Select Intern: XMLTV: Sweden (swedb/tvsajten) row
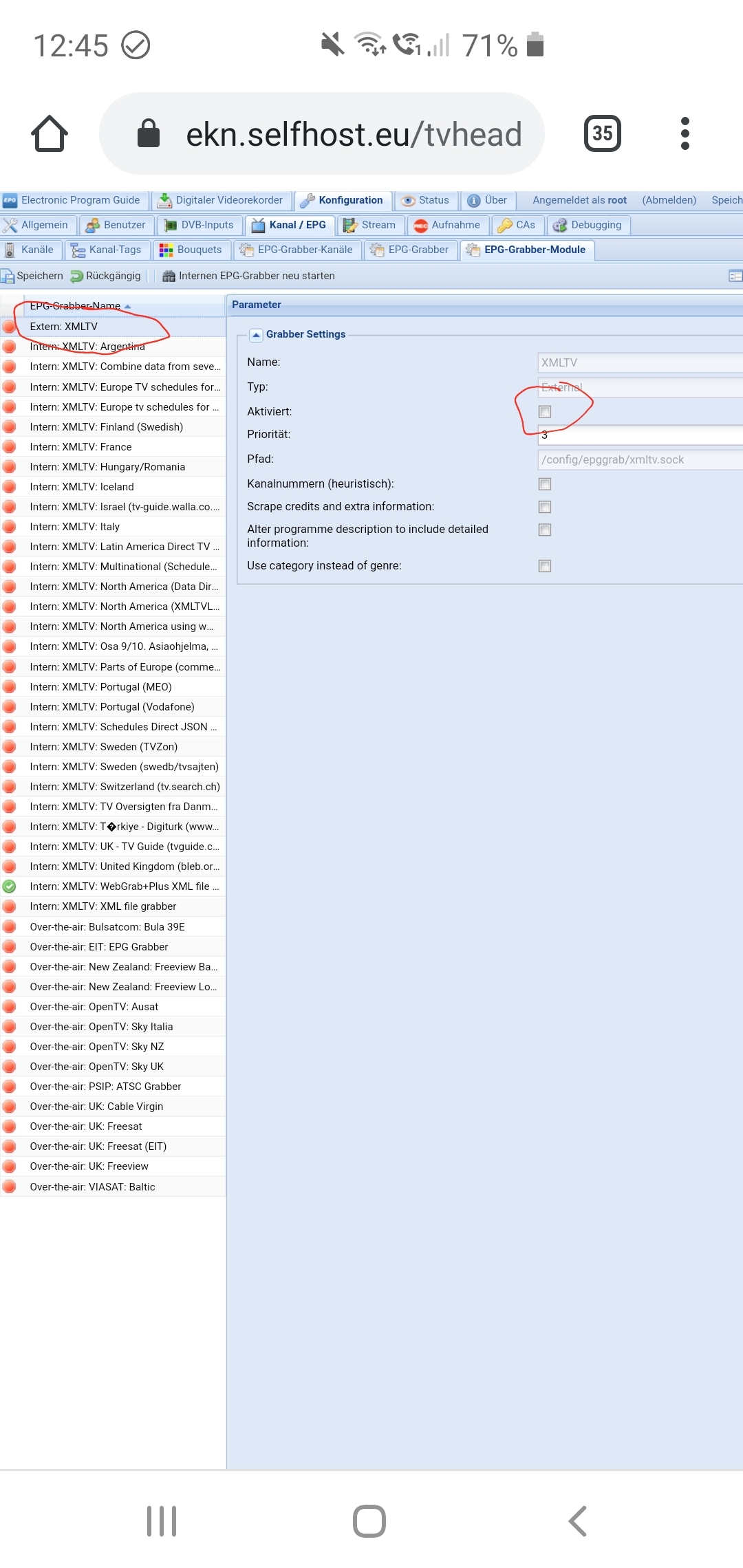This screenshot has height=1568, width=743. coord(113,767)
